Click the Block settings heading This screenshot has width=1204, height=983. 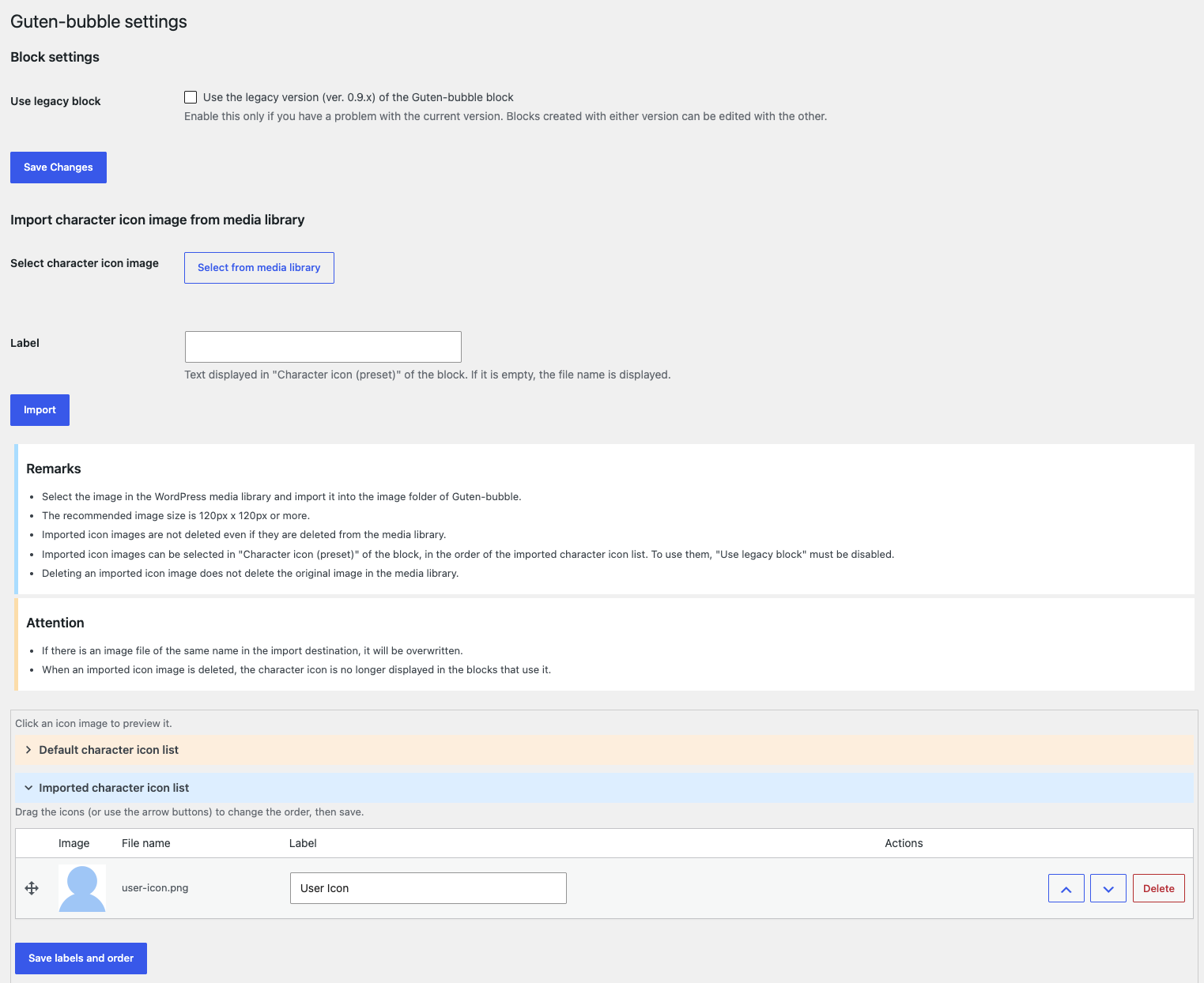(x=55, y=57)
